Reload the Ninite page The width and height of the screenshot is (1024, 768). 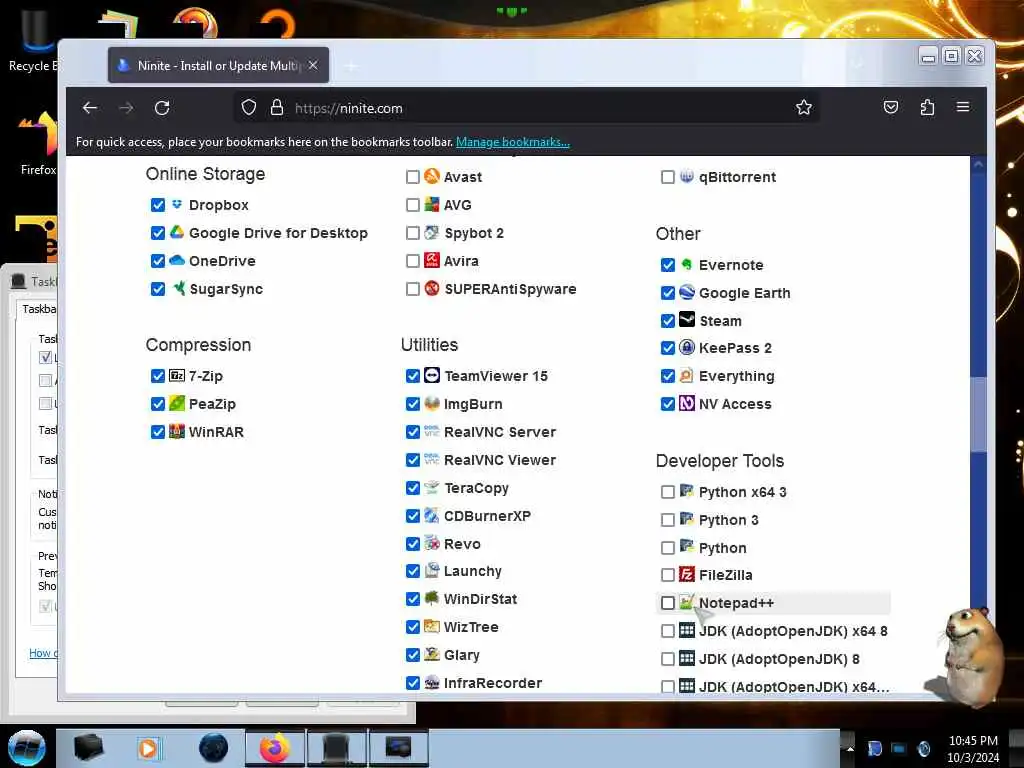click(x=162, y=108)
